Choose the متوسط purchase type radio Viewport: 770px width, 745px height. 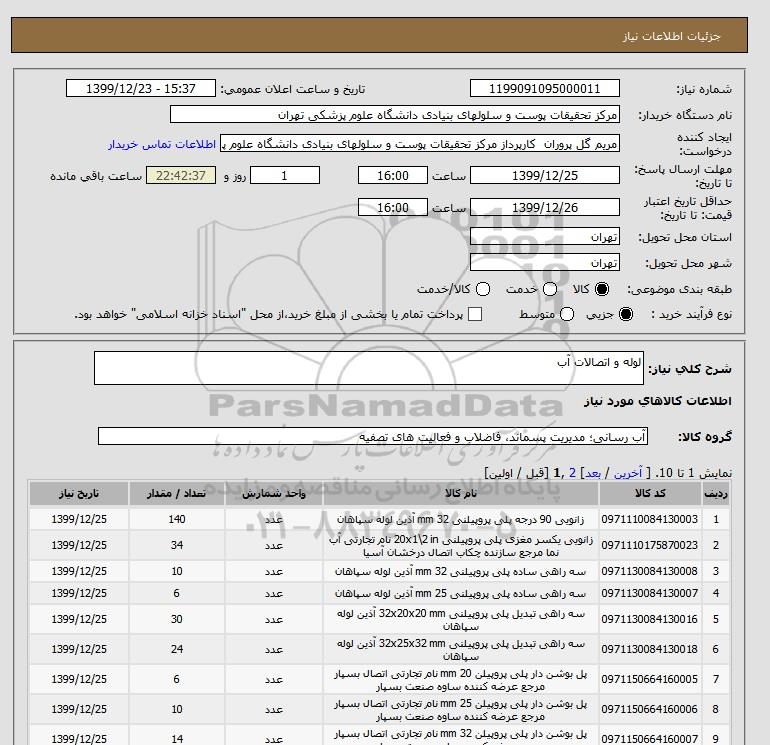[567, 314]
